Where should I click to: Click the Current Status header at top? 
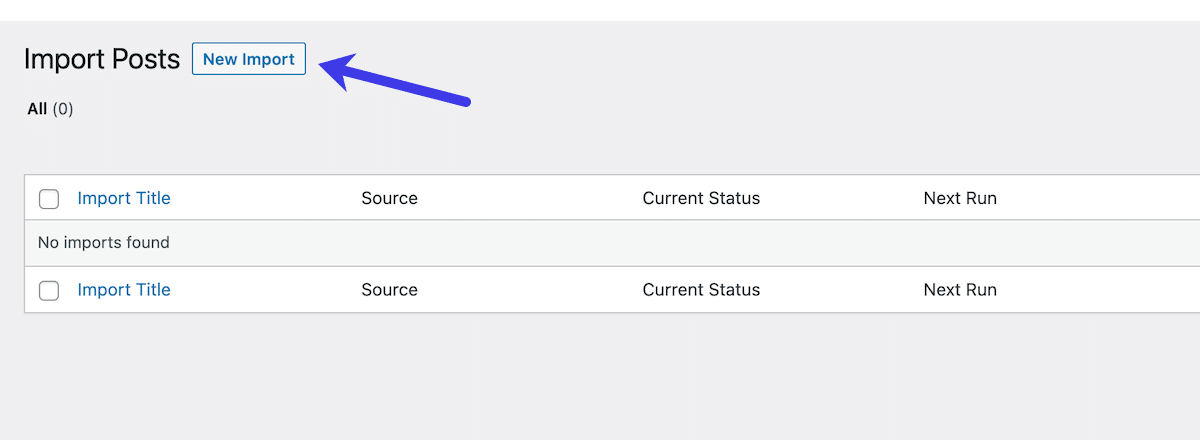click(x=701, y=198)
